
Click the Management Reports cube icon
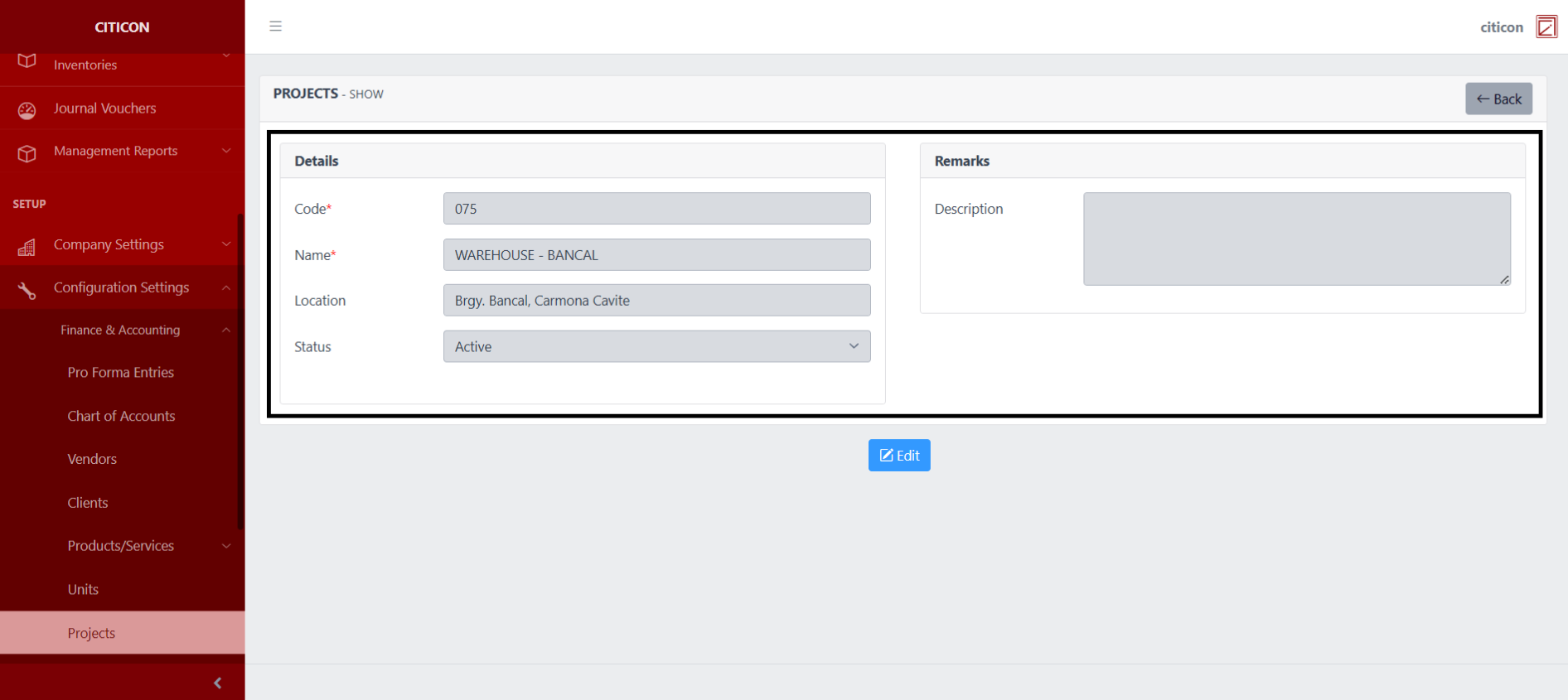[x=27, y=153]
